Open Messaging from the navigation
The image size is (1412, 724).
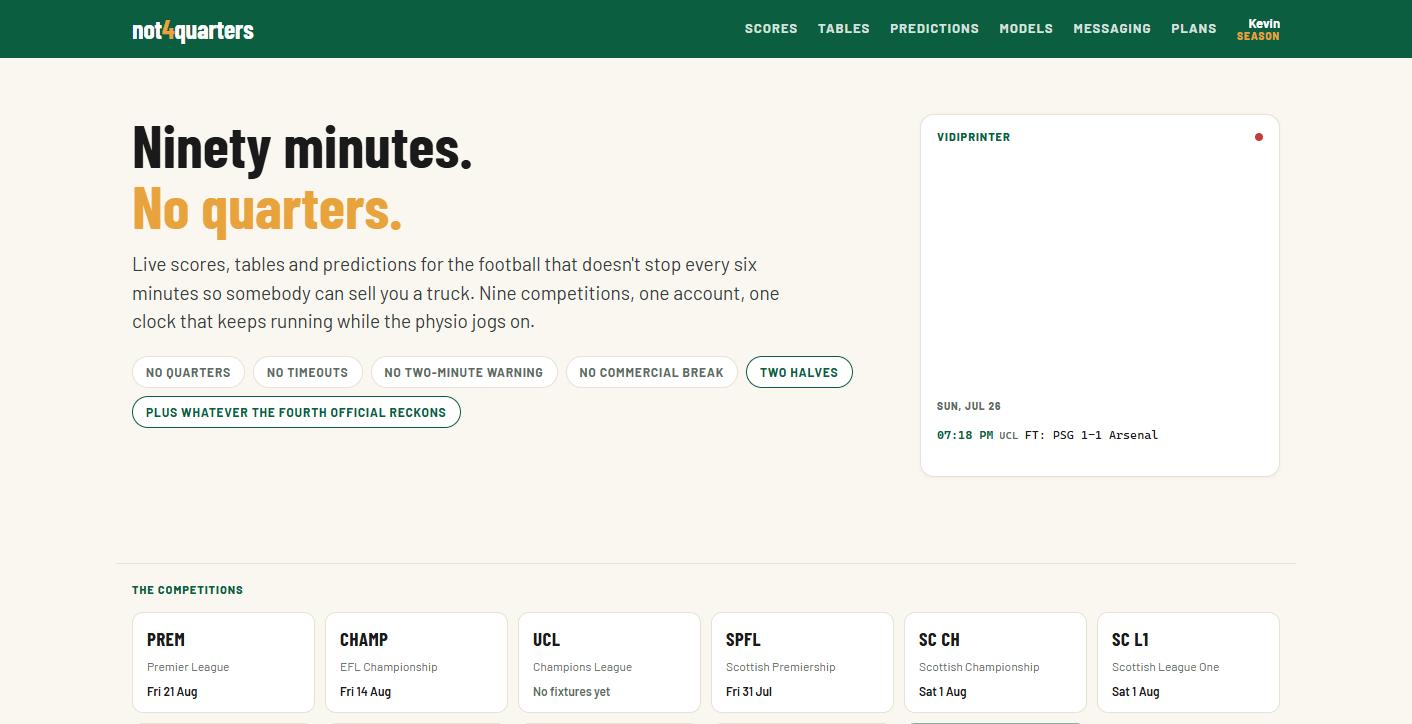click(1112, 28)
